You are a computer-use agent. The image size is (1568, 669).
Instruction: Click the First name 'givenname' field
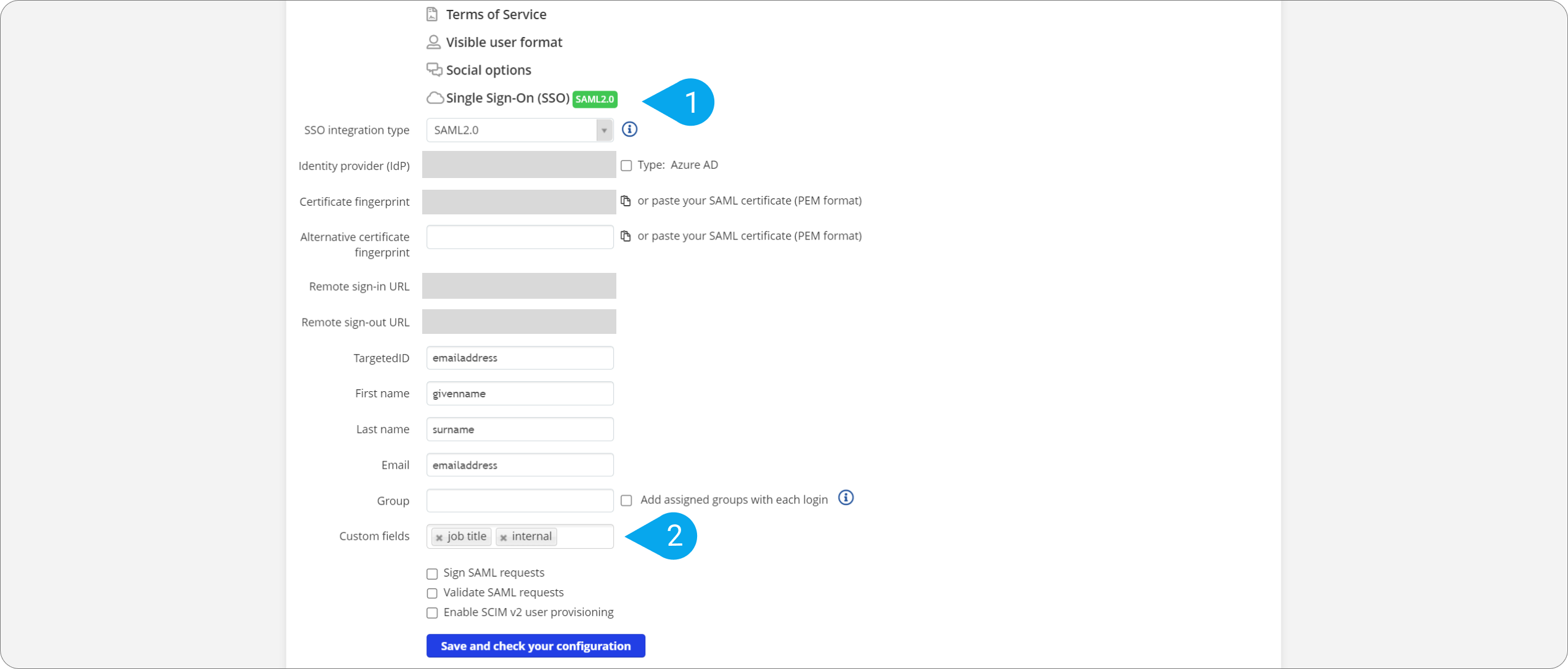[520, 394]
